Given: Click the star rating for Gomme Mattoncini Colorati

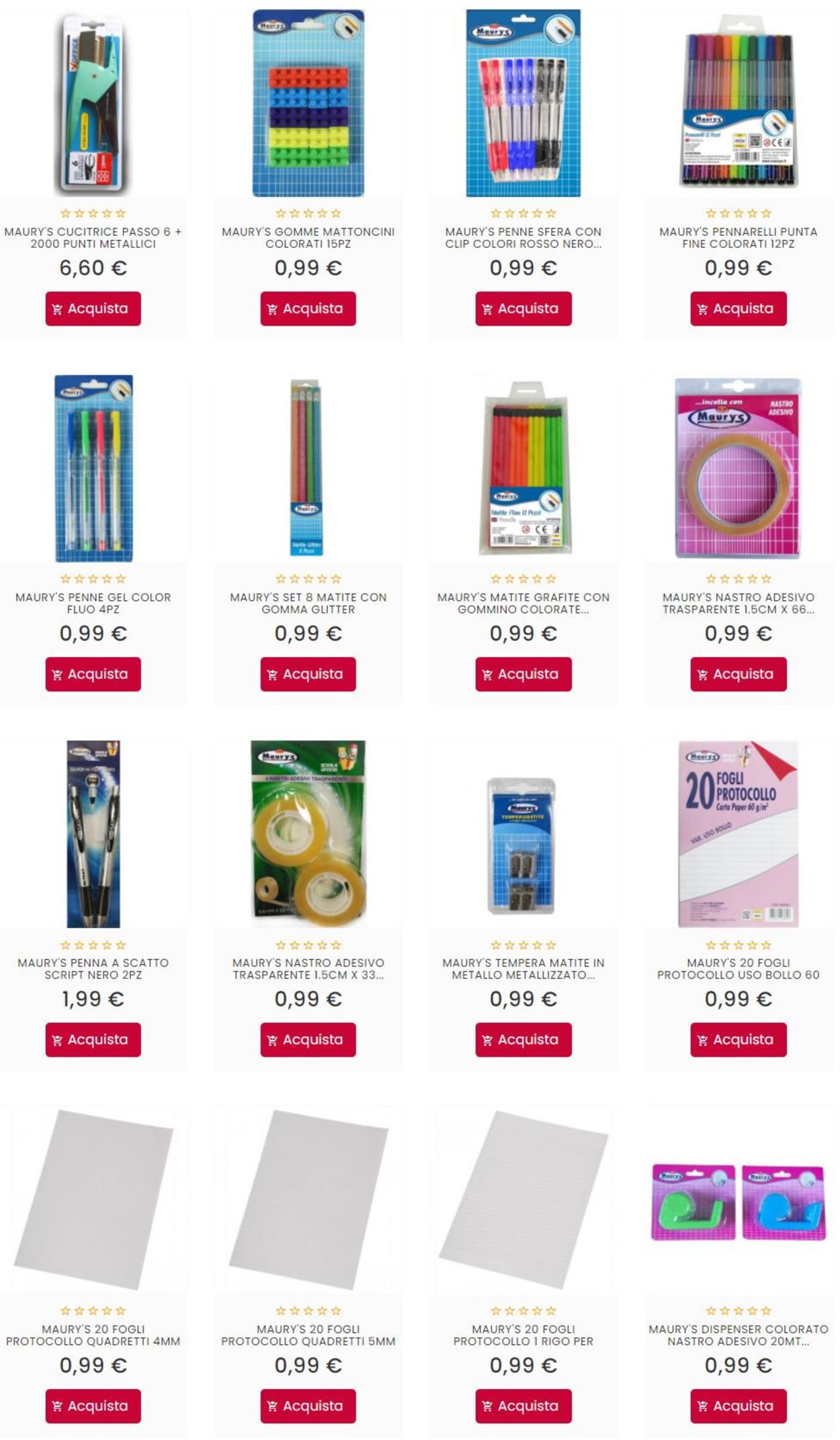Looking at the screenshot, I should point(308,214).
